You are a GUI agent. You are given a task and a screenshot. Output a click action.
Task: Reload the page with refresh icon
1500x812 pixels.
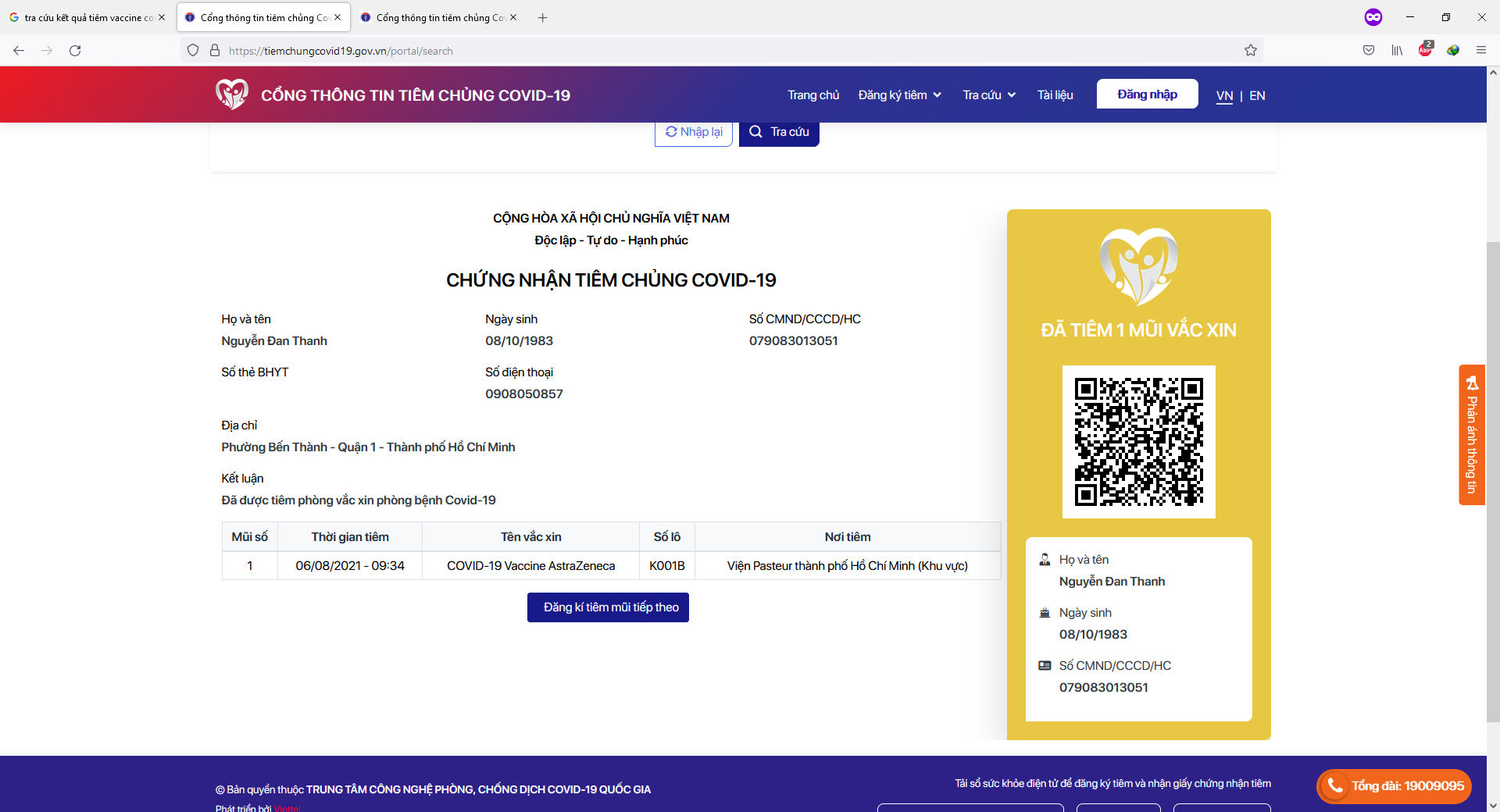[75, 51]
